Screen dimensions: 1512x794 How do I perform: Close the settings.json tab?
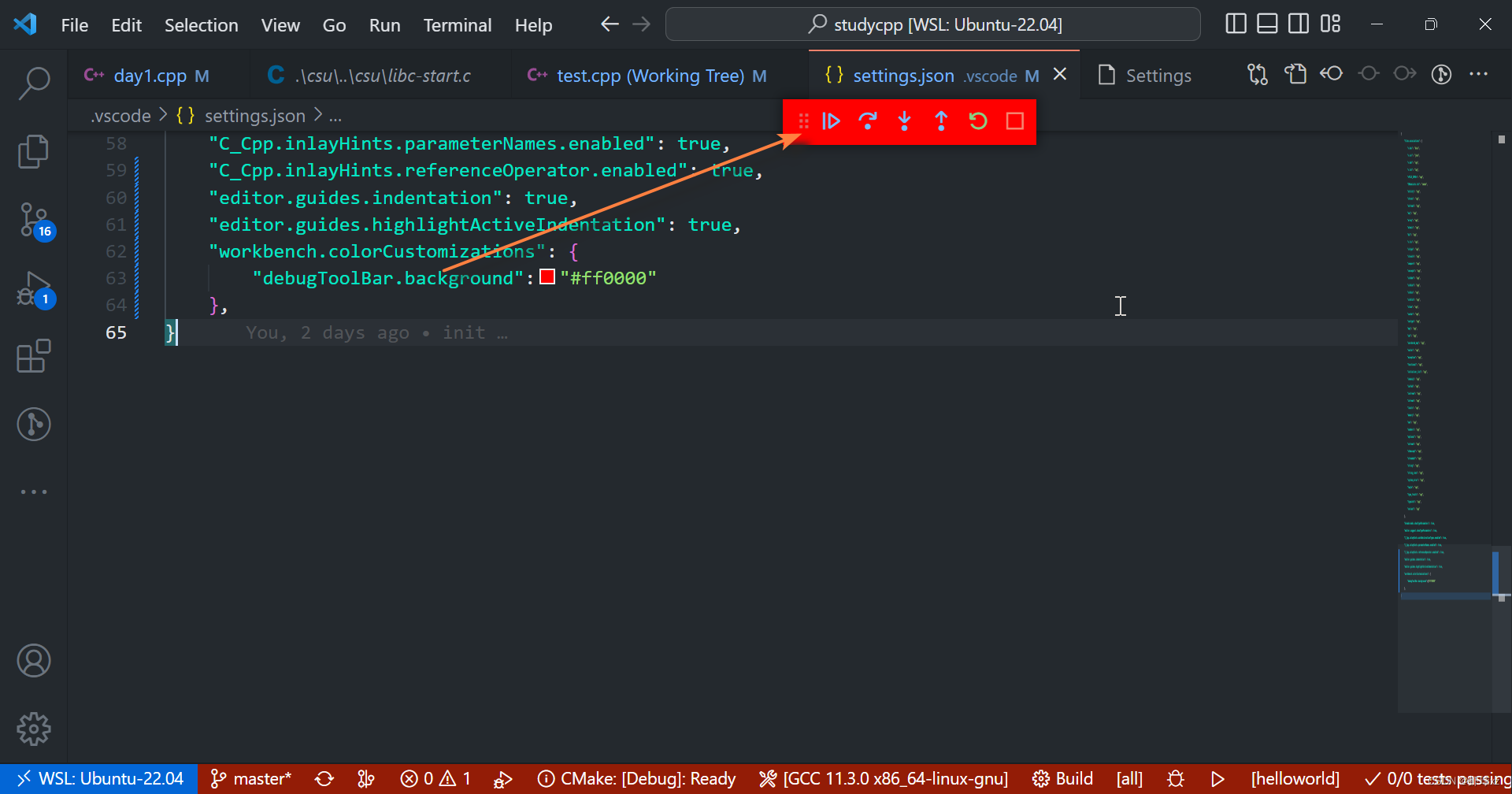[x=1060, y=75]
